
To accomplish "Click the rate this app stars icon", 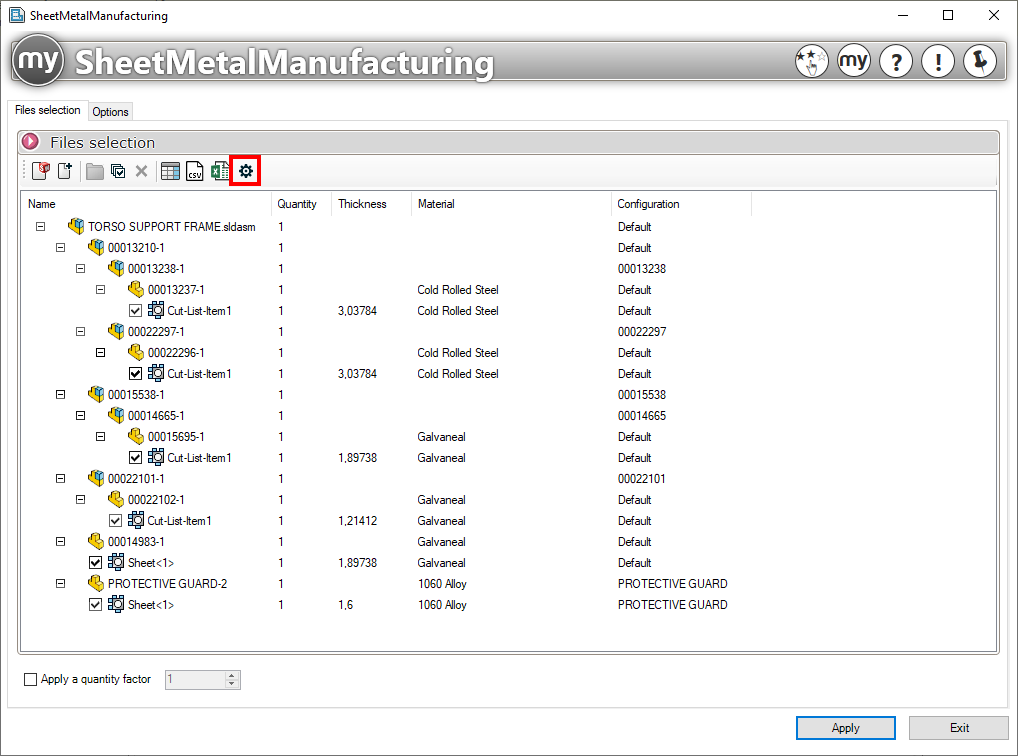I will click(811, 61).
